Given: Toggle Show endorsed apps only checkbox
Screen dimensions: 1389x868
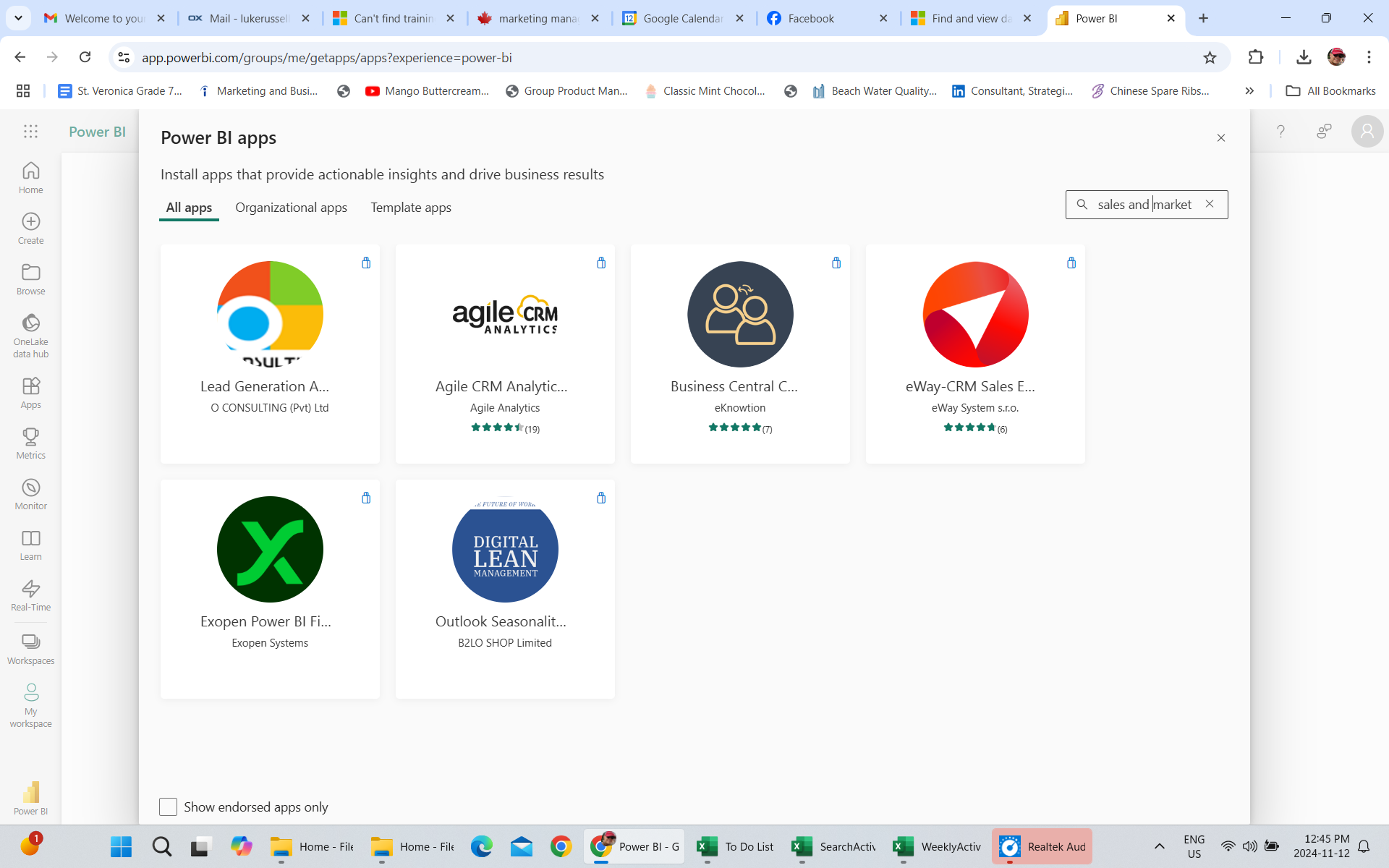Looking at the screenshot, I should coord(168,807).
